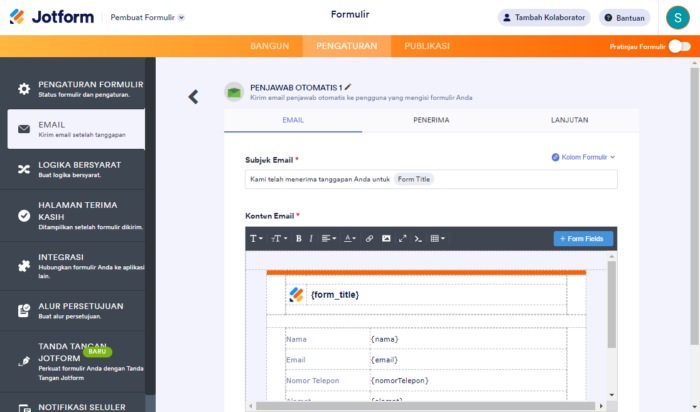Click editor scroll-down arrow

point(612,395)
